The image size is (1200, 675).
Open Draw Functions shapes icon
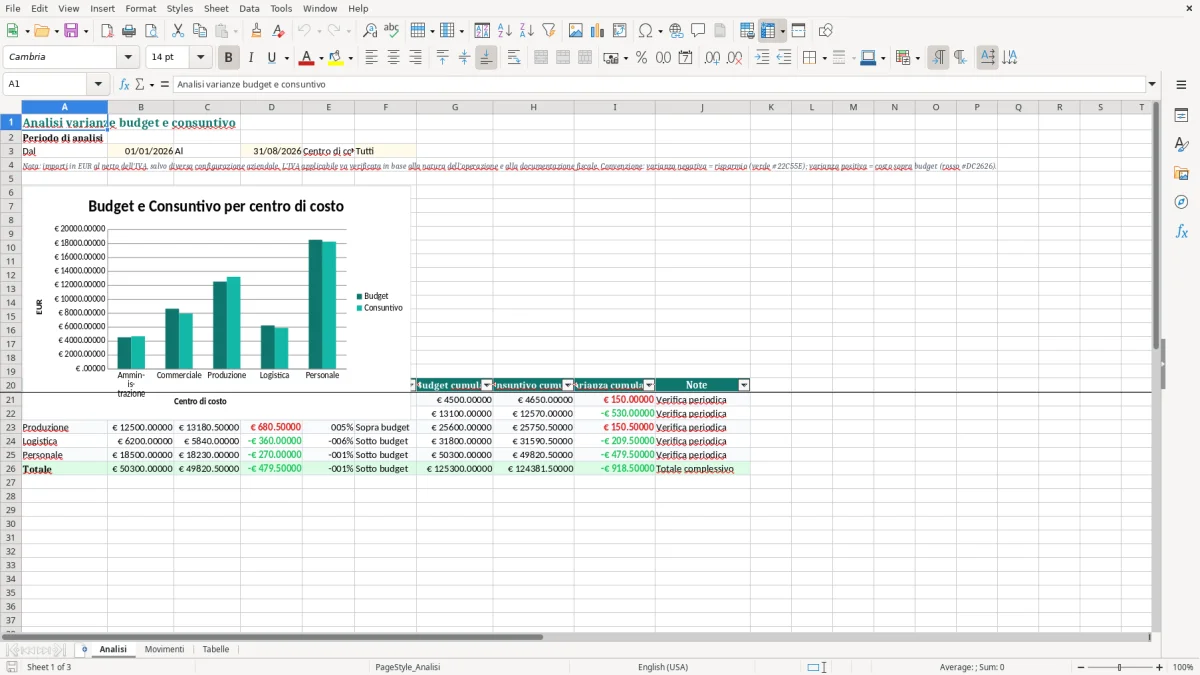coord(826,31)
